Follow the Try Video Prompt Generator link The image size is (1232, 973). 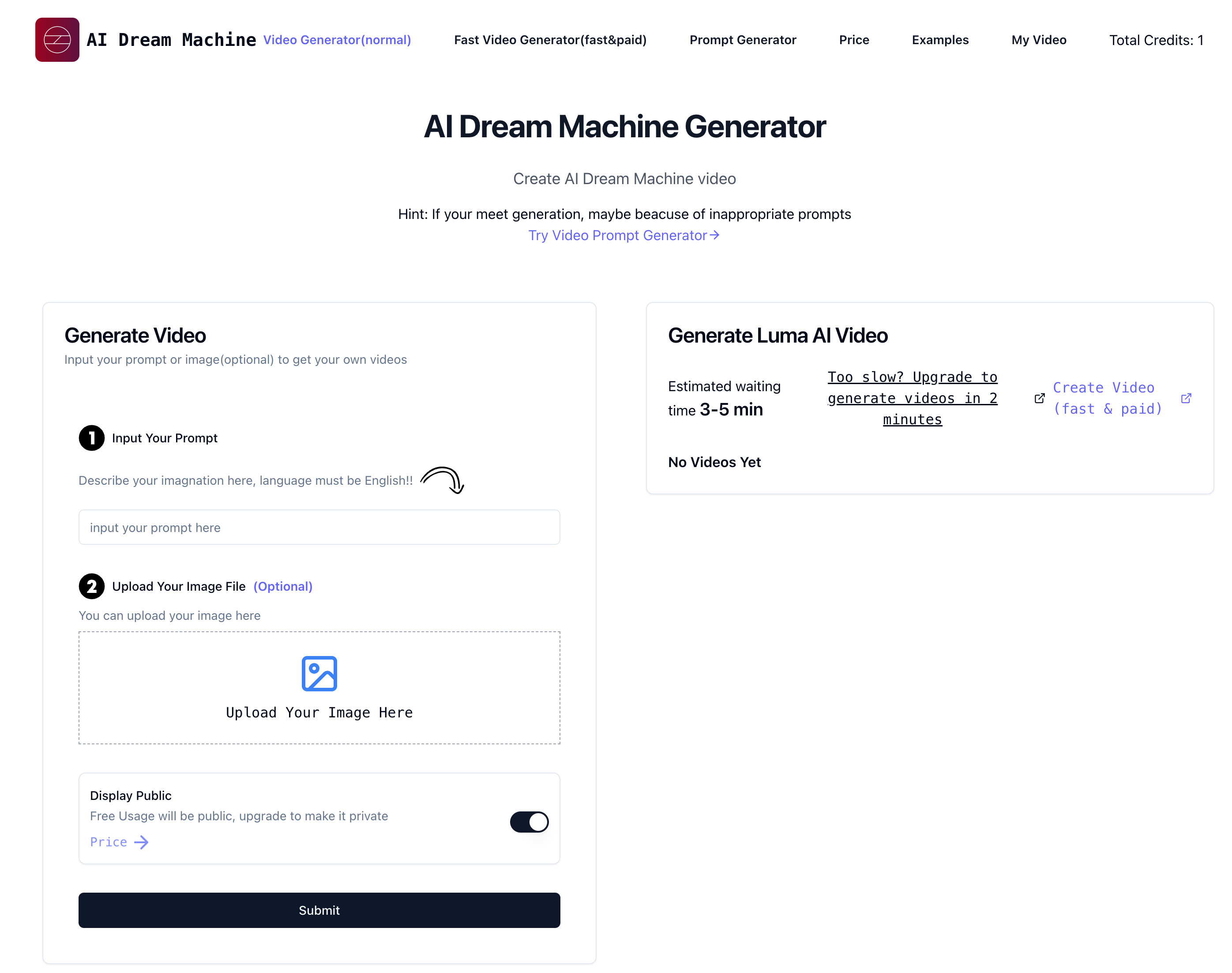coord(624,235)
